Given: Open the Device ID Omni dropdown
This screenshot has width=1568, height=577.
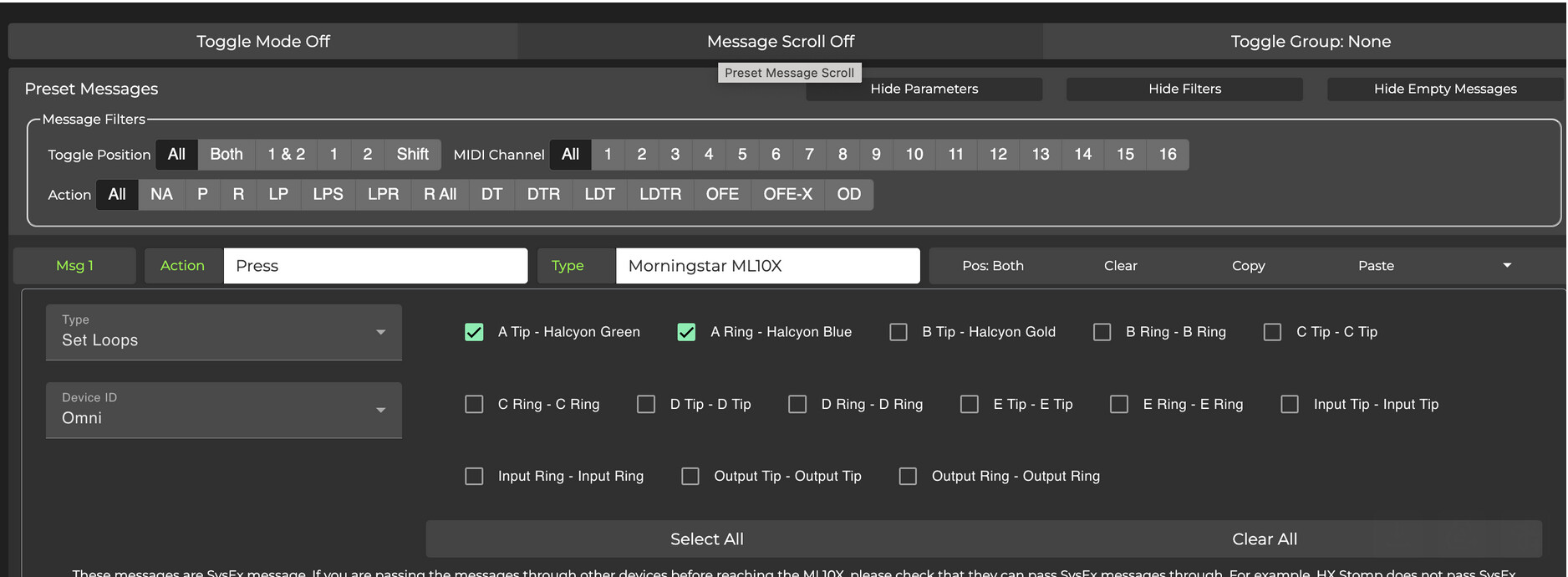Looking at the screenshot, I should [x=224, y=410].
